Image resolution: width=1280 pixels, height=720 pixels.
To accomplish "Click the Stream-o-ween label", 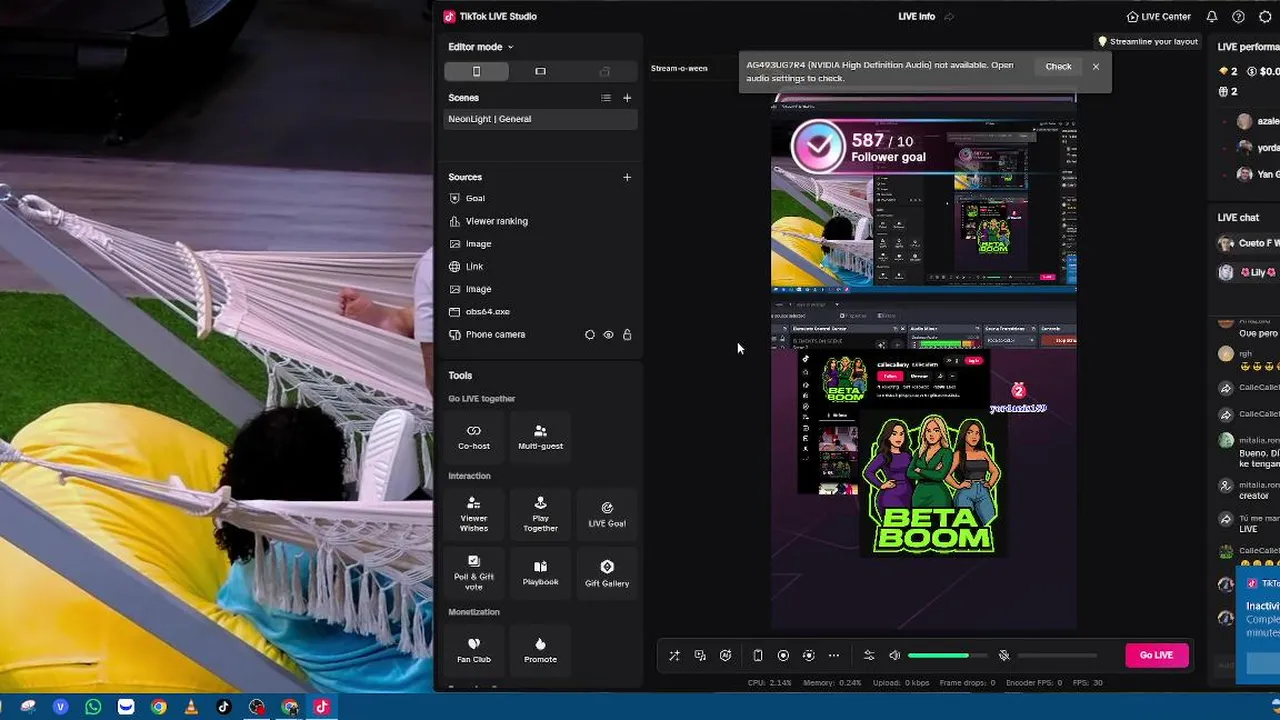I will [679, 68].
